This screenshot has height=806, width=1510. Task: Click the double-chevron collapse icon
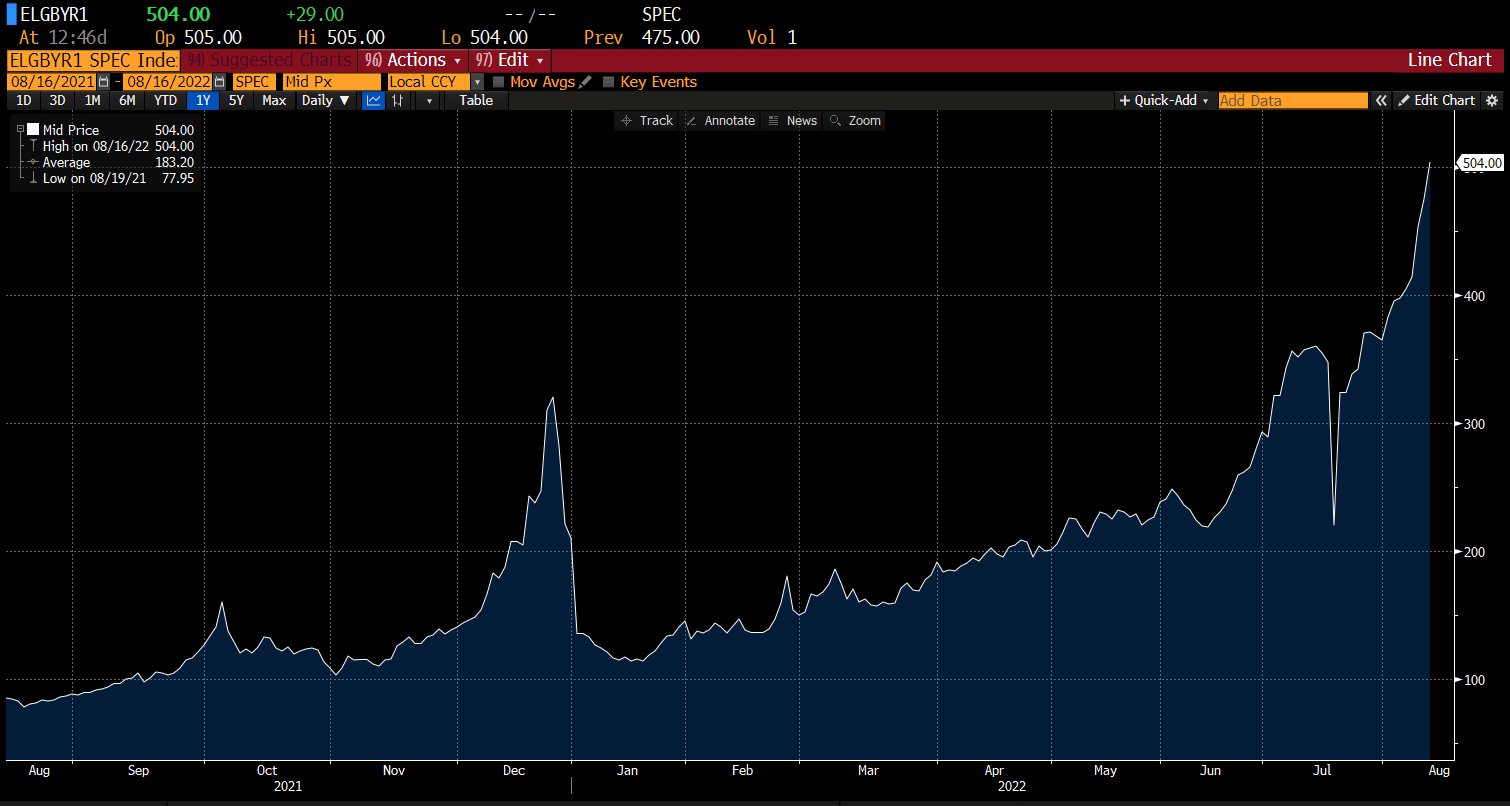tap(1381, 100)
